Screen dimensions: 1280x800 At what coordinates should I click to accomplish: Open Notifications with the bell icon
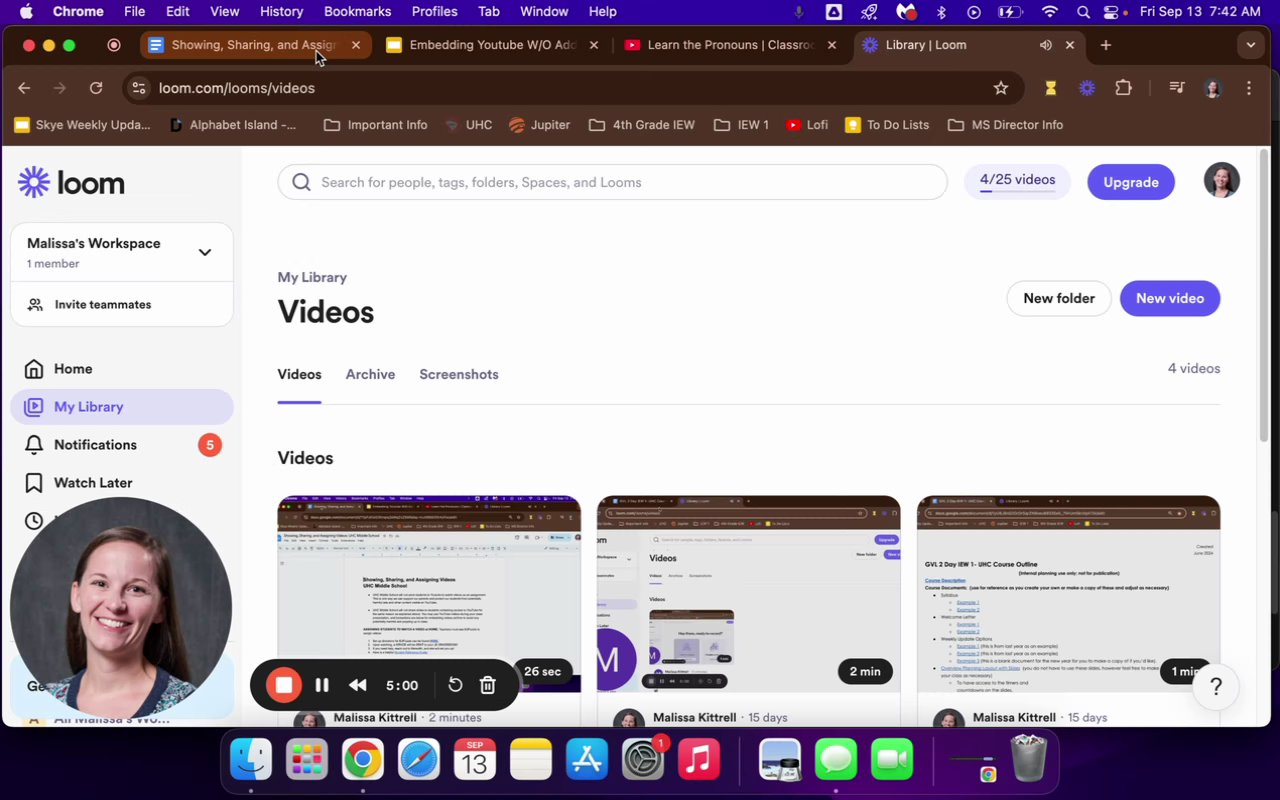click(x=122, y=445)
